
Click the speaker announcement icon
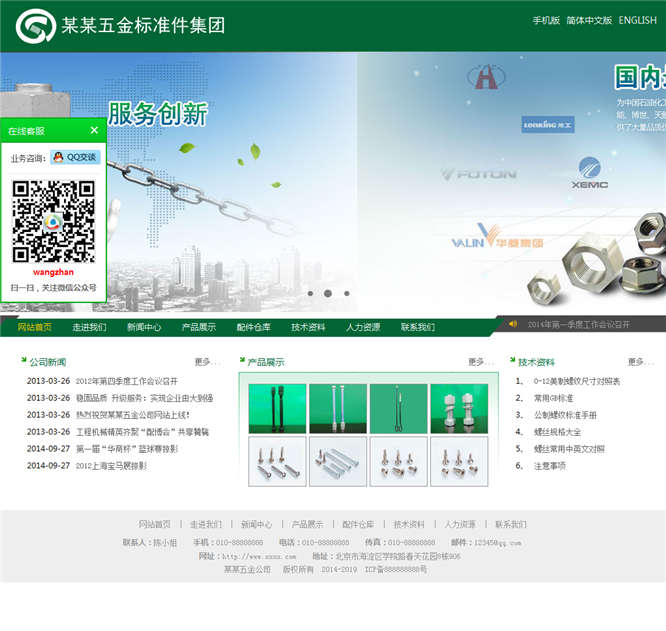[513, 324]
